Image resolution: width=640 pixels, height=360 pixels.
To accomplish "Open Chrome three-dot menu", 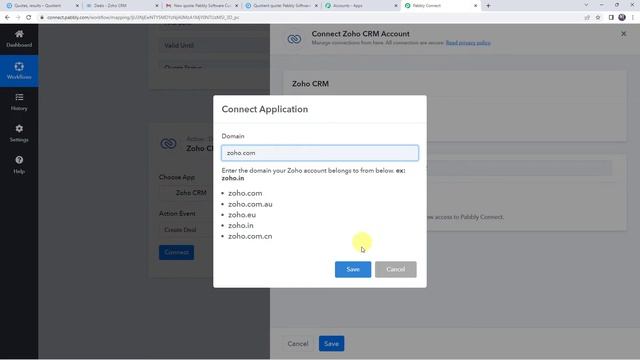I will [633, 18].
